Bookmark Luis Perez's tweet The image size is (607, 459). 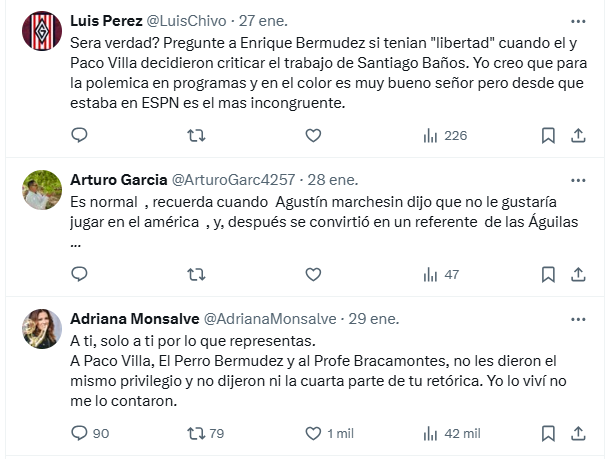548,136
